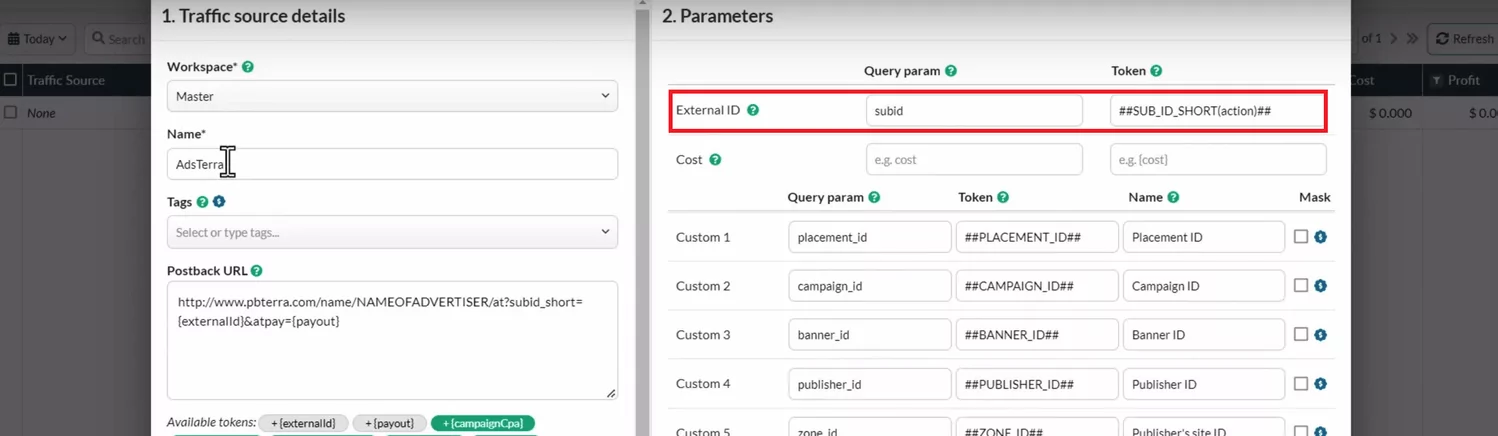The width and height of the screenshot is (1498, 436).
Task: Open the Workspace dropdown showing Master
Action: click(x=392, y=96)
